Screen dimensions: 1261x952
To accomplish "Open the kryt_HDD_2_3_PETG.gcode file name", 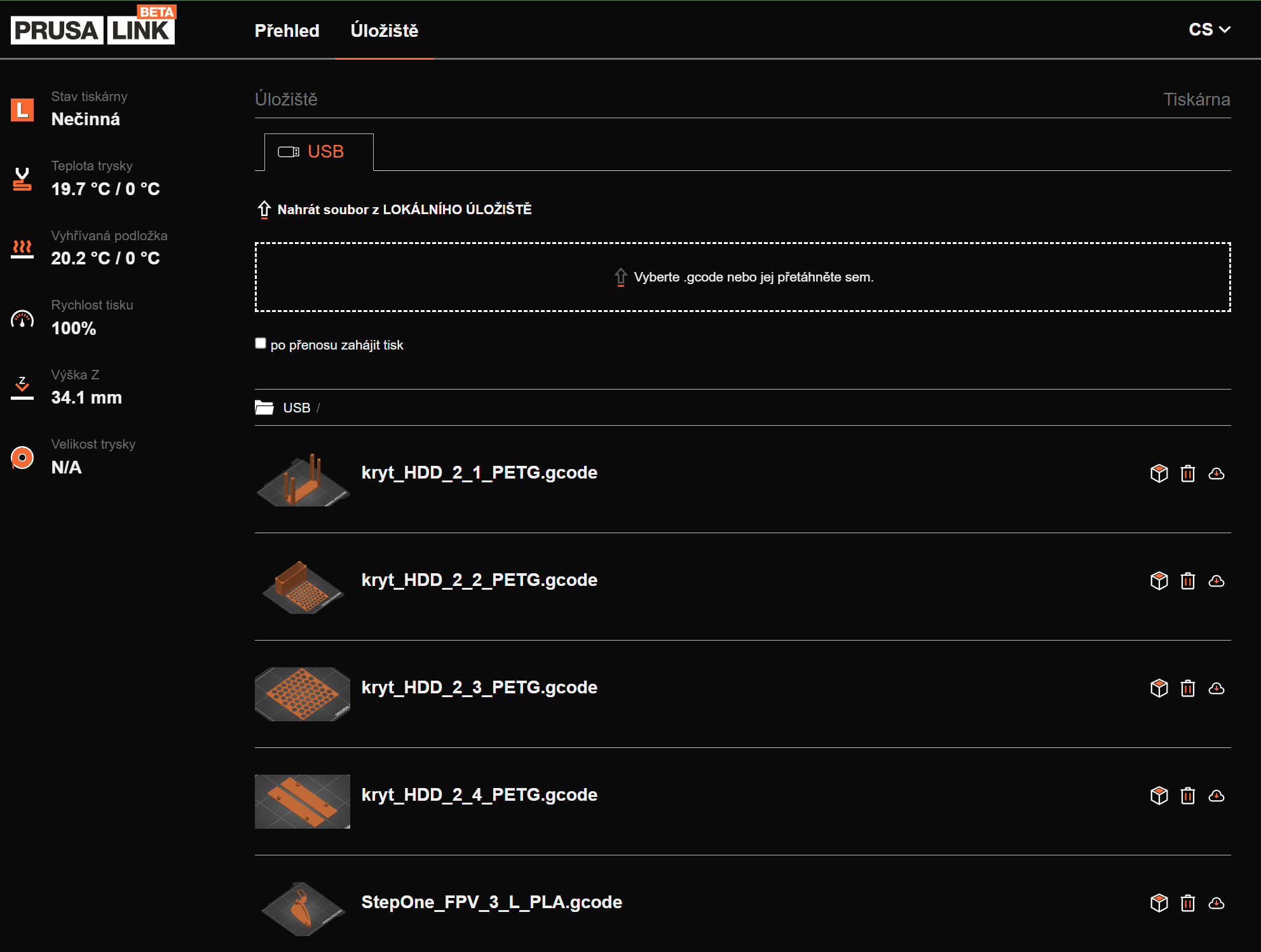I will pyautogui.click(x=479, y=688).
